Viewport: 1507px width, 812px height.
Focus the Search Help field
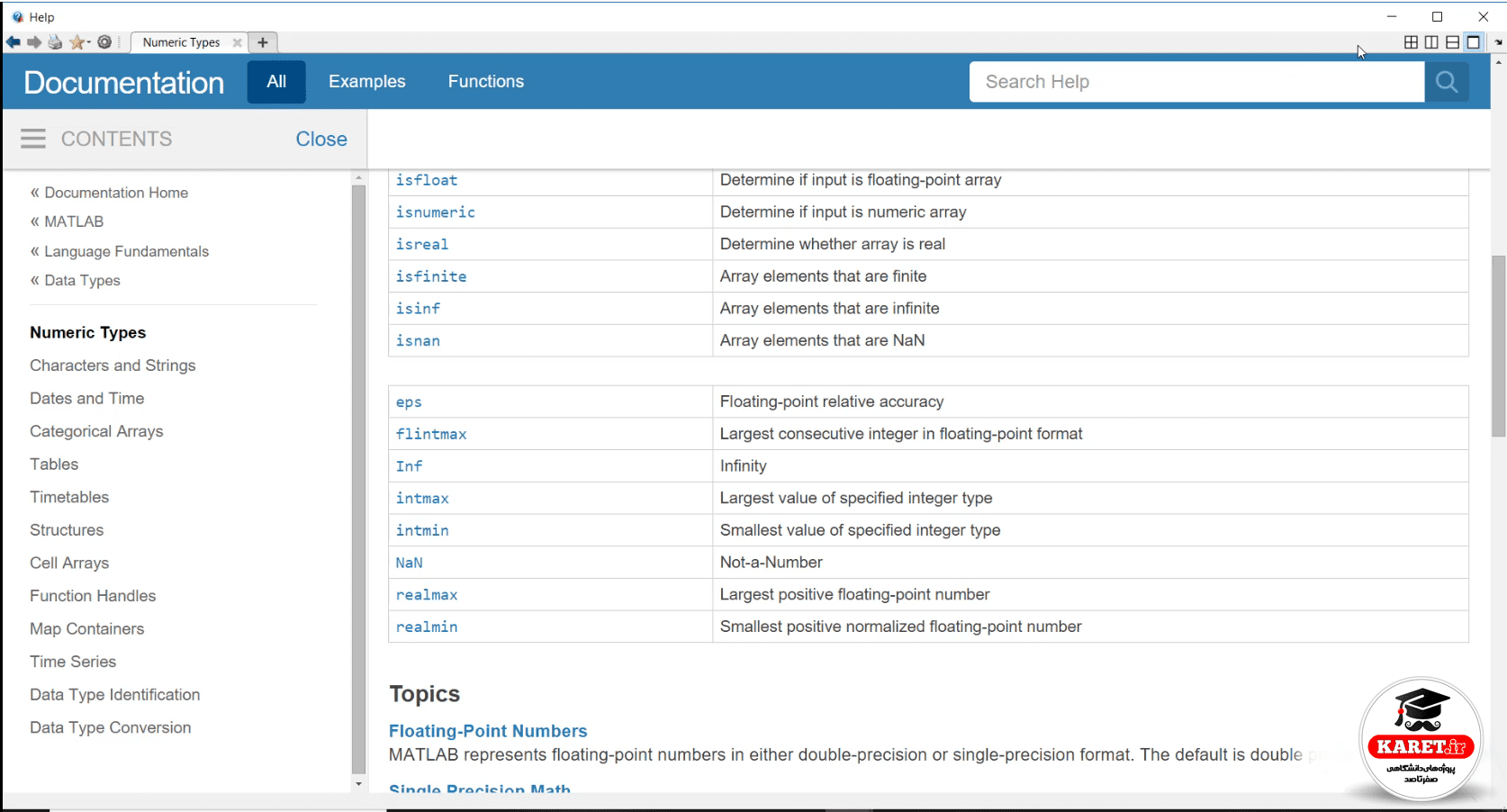1196,82
